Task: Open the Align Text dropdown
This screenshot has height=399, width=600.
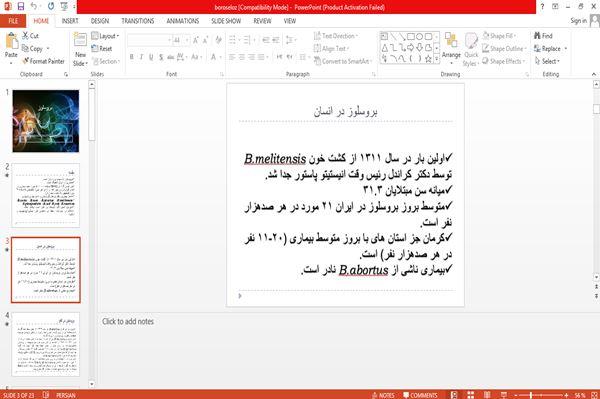Action: tap(331, 49)
